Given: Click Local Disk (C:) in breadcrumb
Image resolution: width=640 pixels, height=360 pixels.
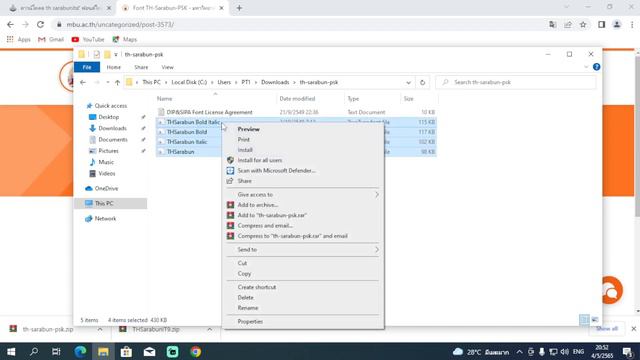Looking at the screenshot, I should point(189,82).
